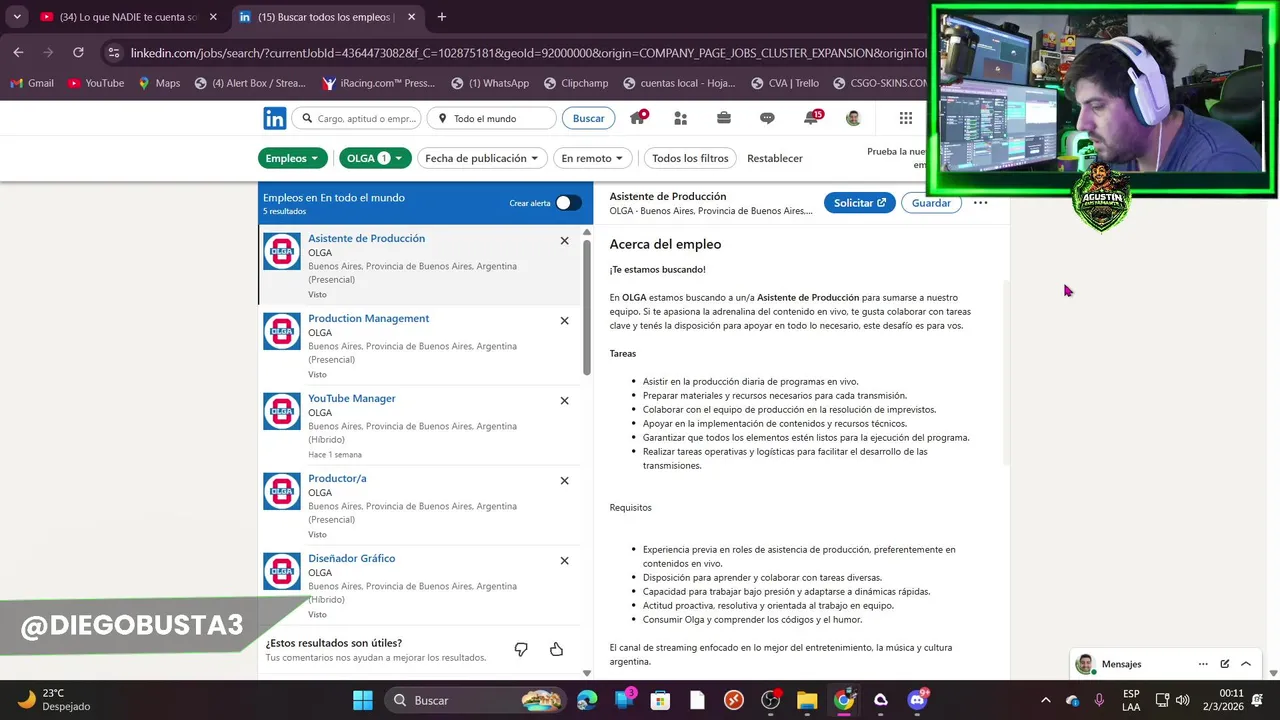Click Chrome address bar URL
1280x720 pixels.
528,52
